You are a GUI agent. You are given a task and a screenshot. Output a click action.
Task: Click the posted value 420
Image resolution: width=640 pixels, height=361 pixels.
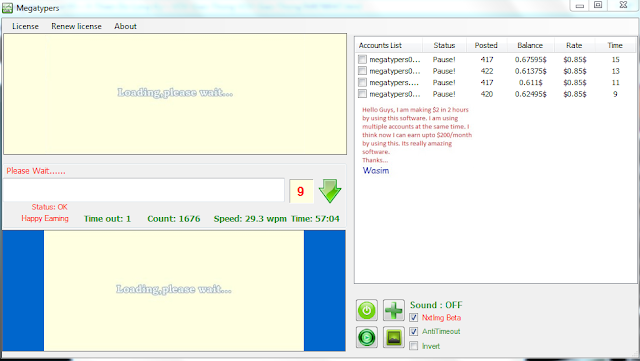tap(487, 94)
